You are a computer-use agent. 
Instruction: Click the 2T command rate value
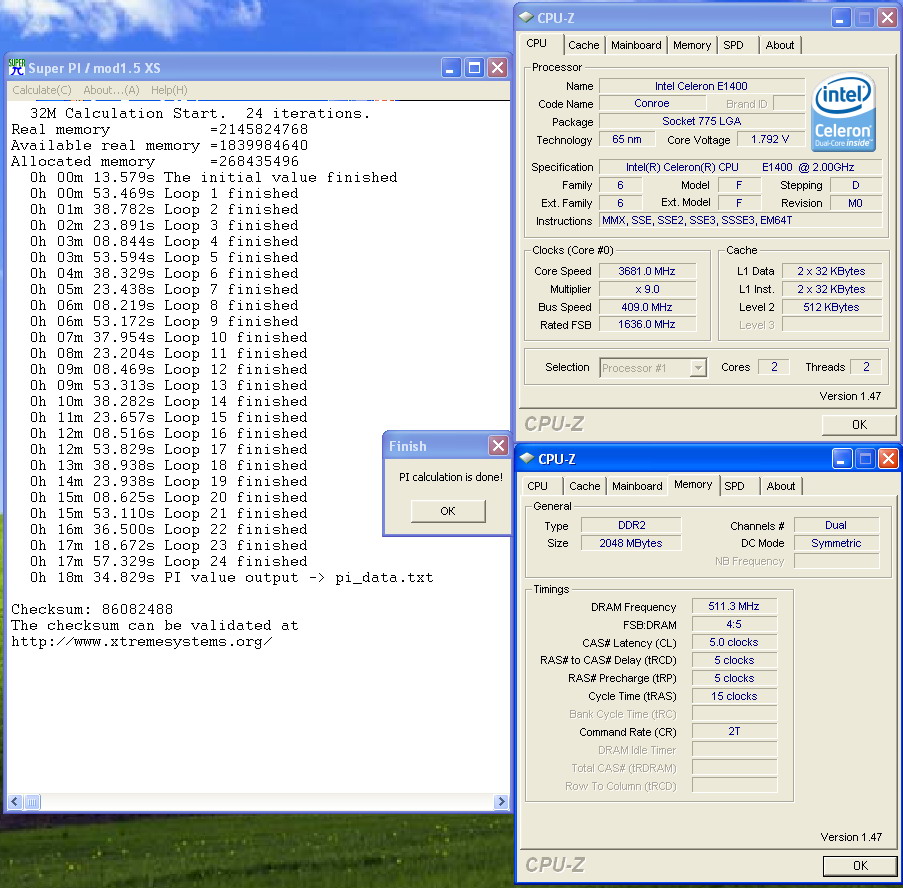[x=734, y=731]
